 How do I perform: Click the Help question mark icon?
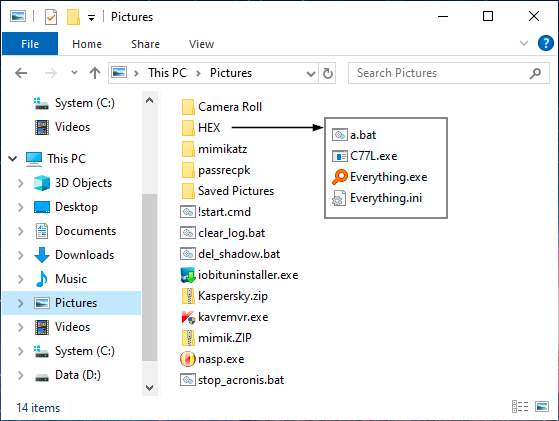545,43
